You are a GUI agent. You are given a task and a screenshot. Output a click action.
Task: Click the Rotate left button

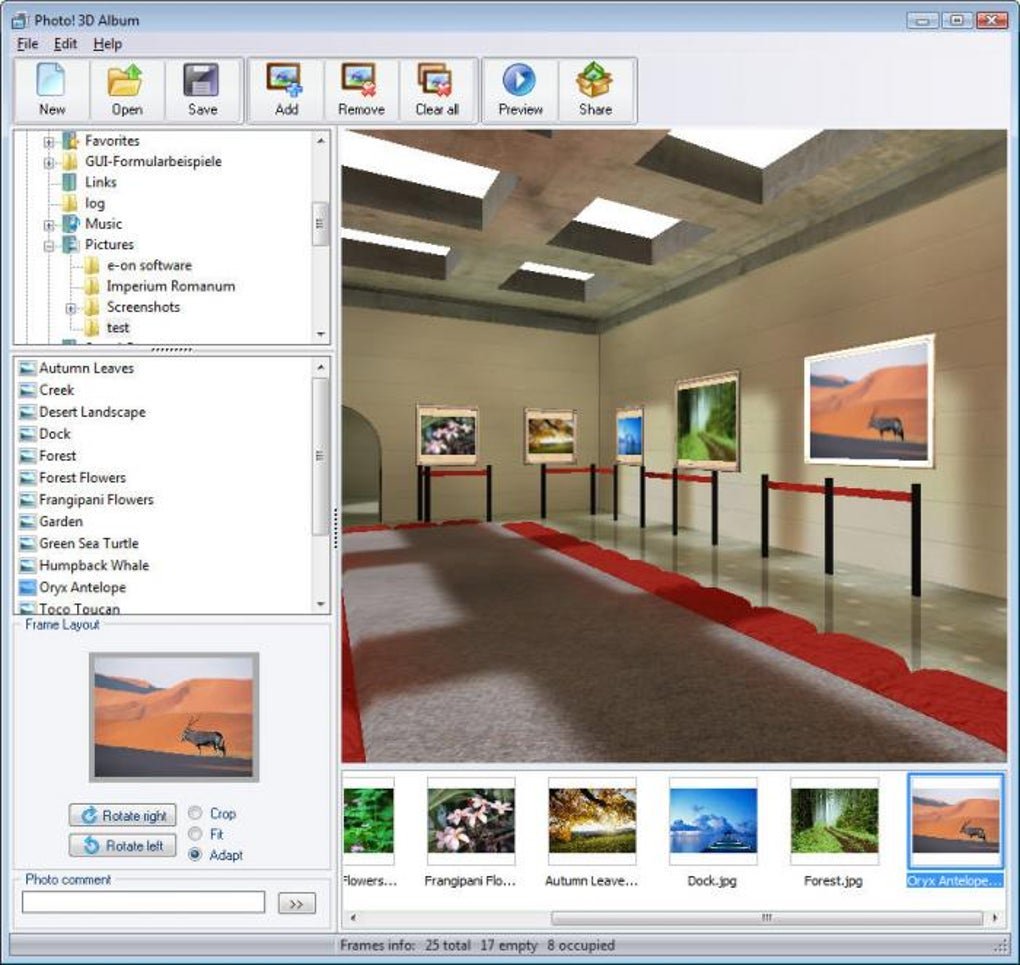point(122,845)
